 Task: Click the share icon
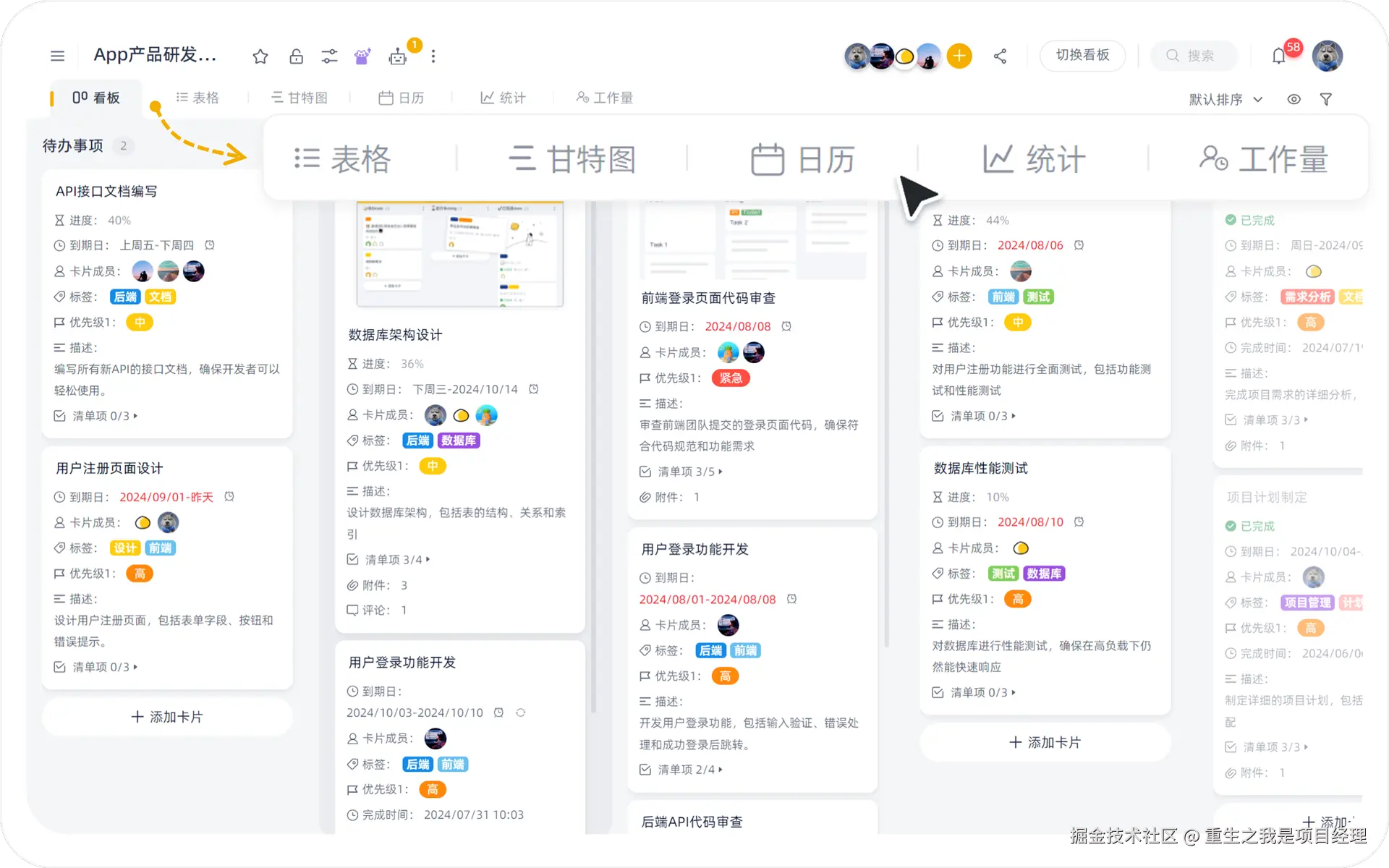[x=1000, y=56]
